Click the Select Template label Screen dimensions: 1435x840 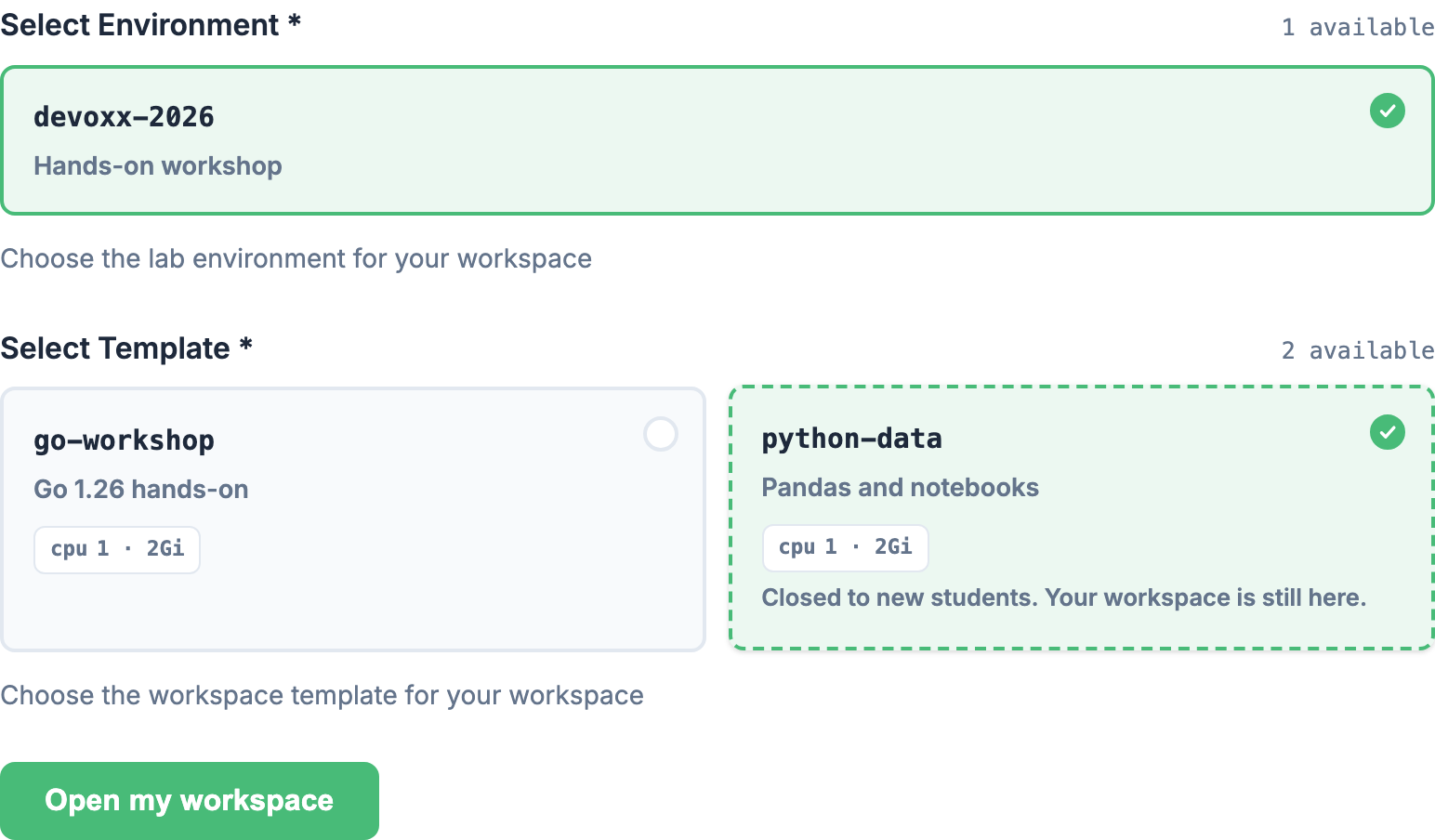point(126,348)
